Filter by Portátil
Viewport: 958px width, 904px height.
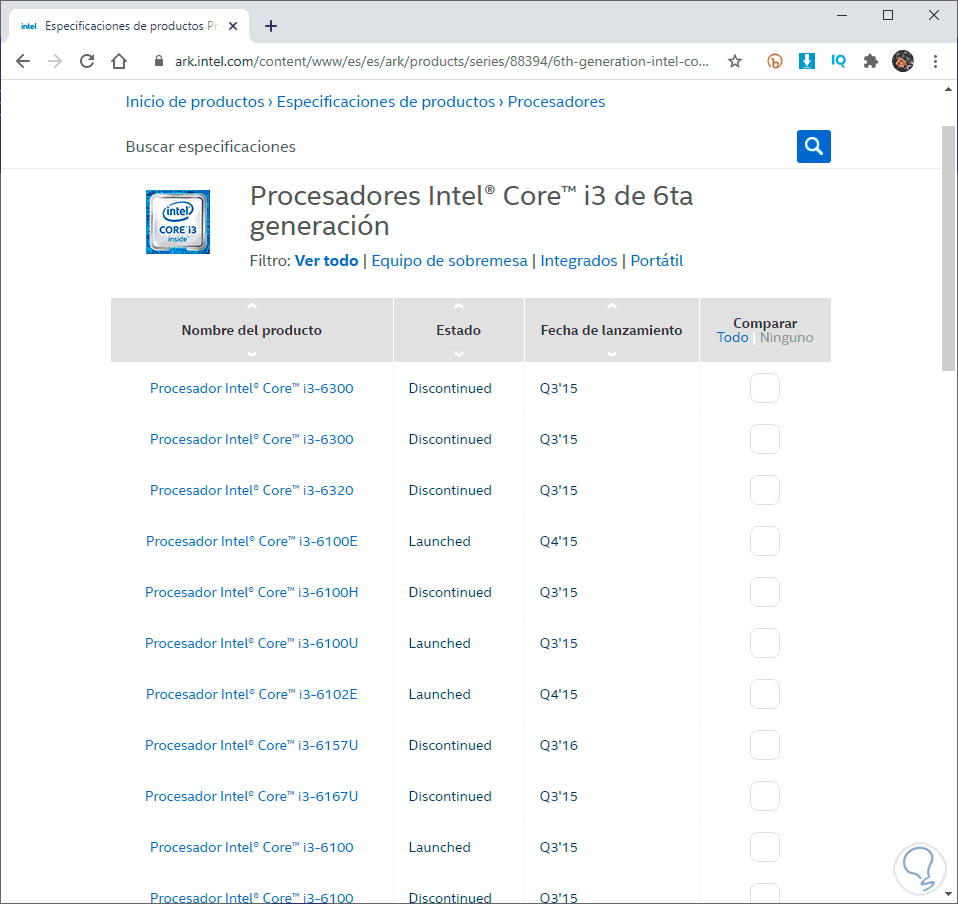656,261
